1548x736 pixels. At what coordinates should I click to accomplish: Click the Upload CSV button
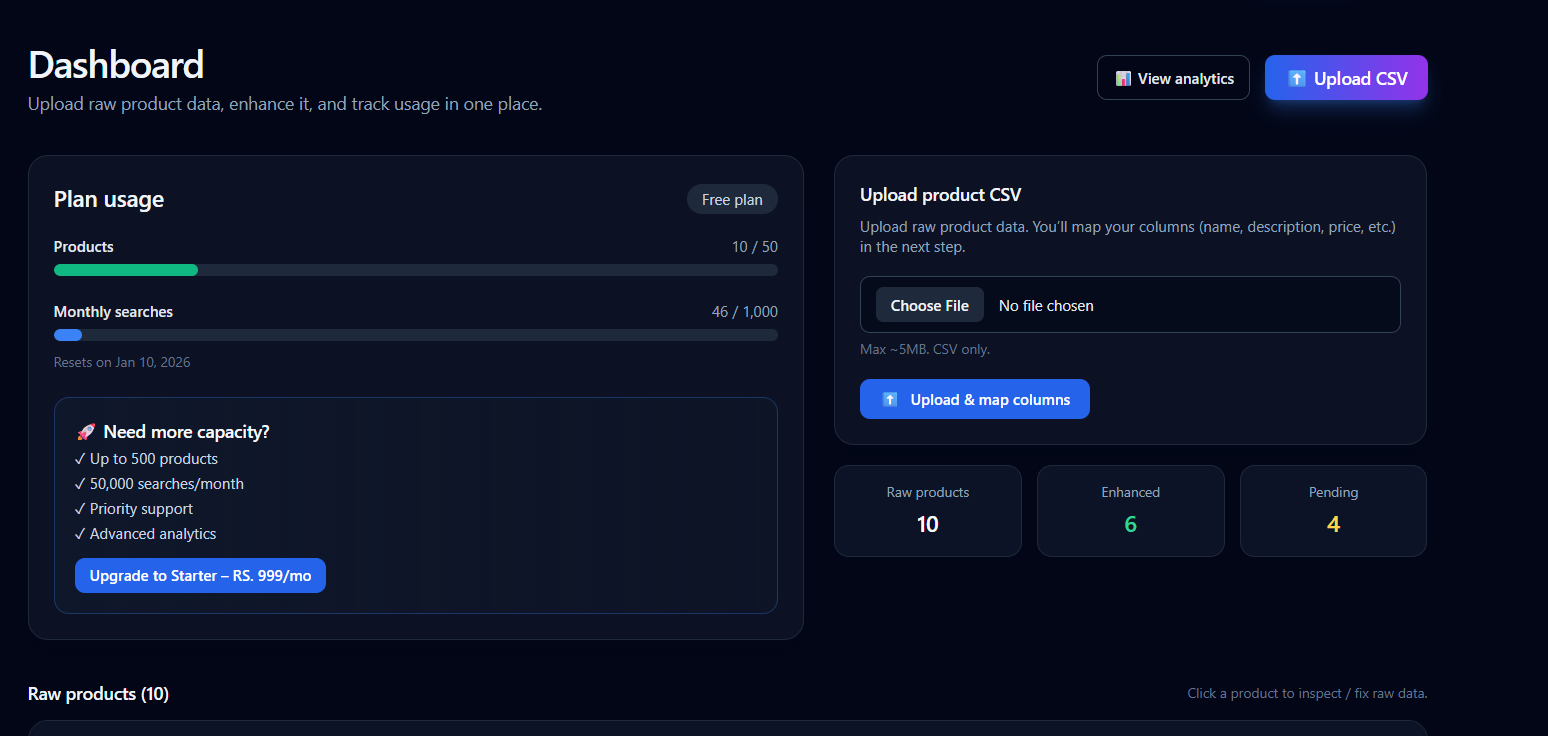point(1346,77)
